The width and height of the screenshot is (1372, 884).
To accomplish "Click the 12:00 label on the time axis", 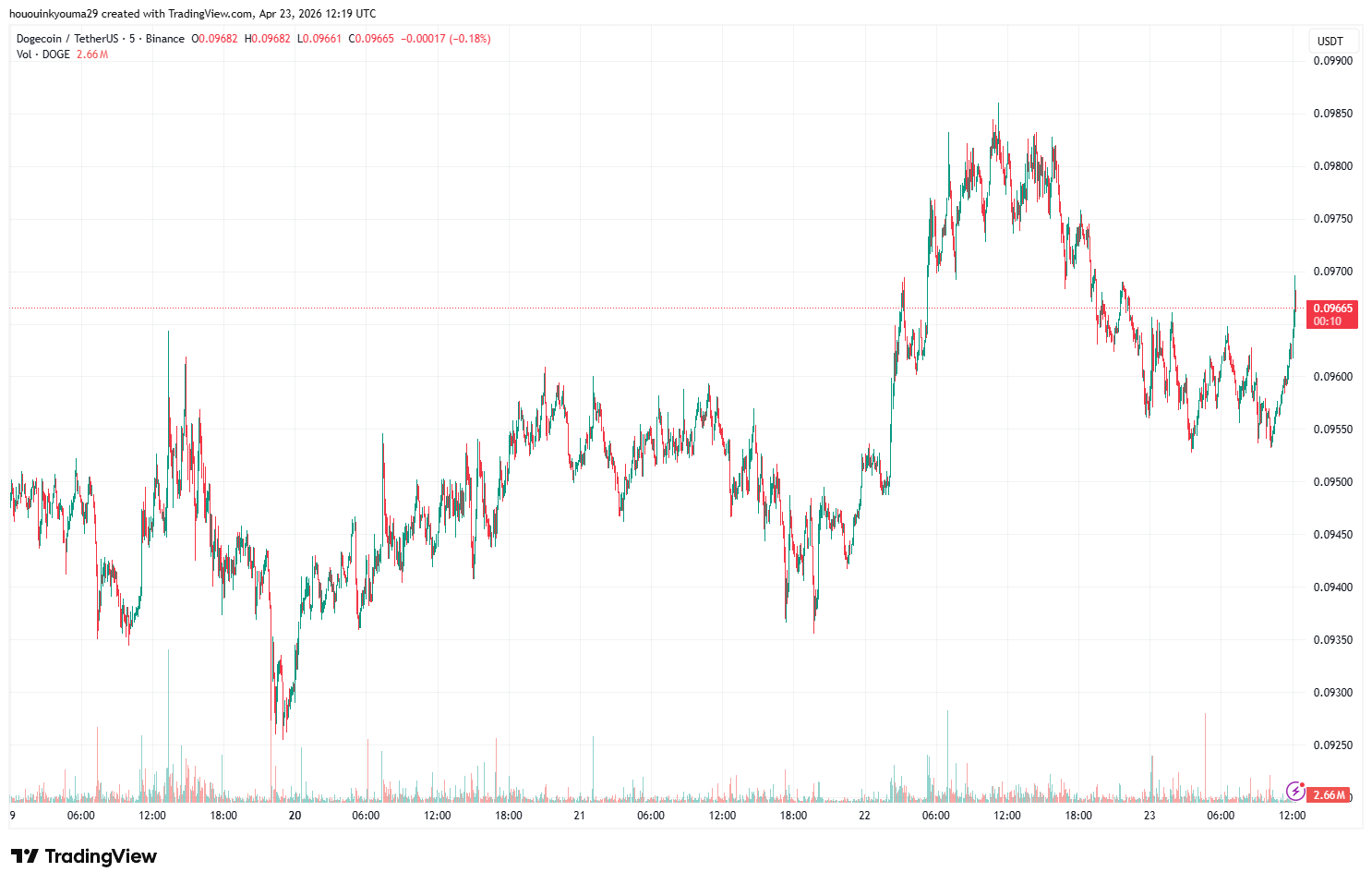I will pos(1294,816).
